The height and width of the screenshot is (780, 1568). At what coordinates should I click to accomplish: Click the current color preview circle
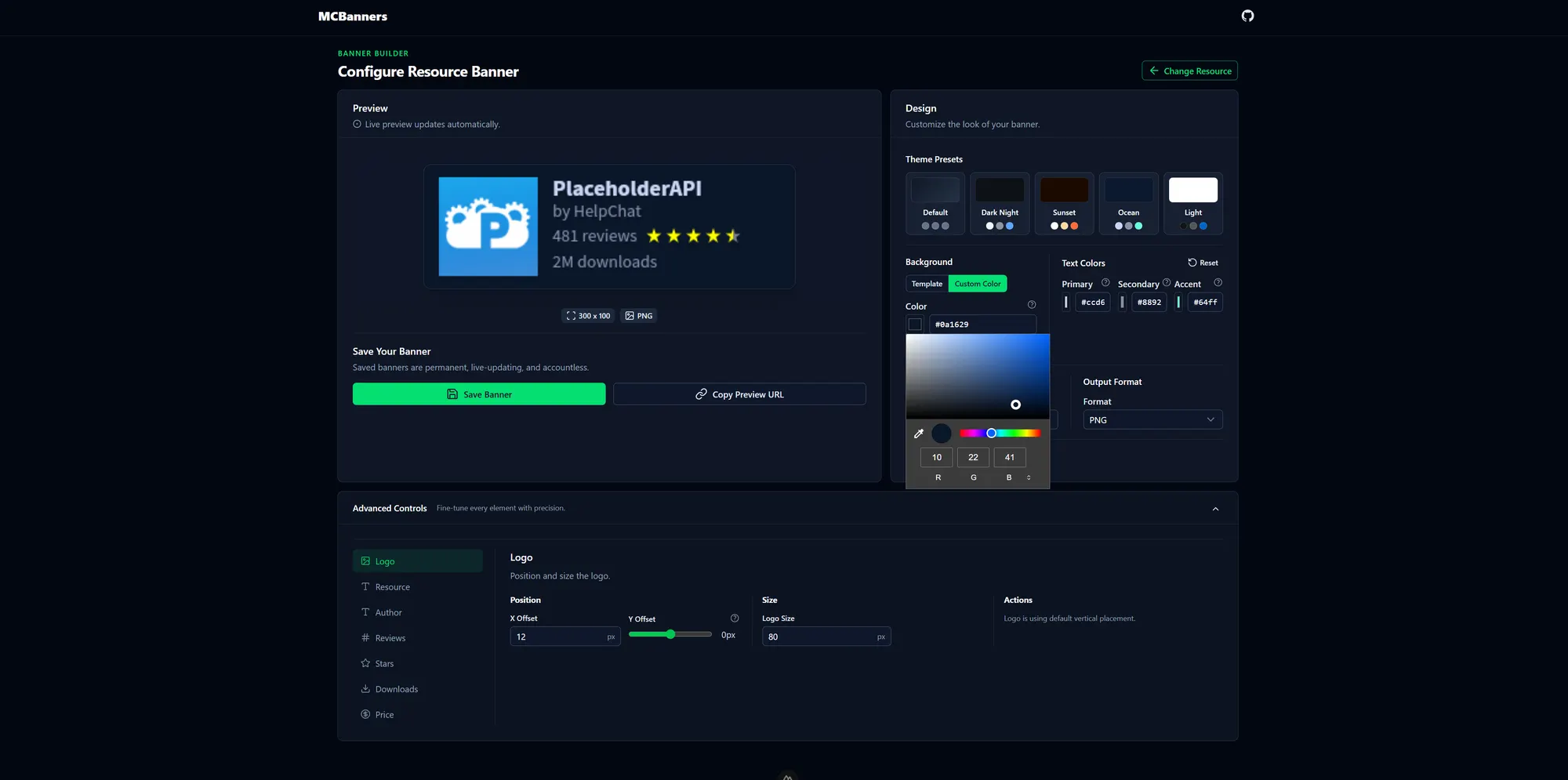942,434
